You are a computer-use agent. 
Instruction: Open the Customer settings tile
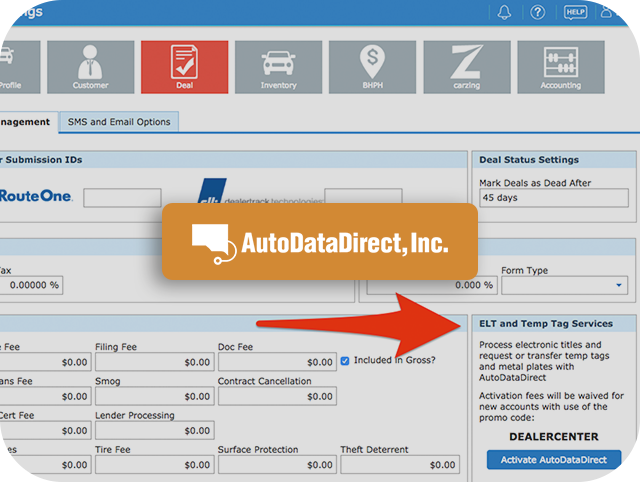[91, 67]
